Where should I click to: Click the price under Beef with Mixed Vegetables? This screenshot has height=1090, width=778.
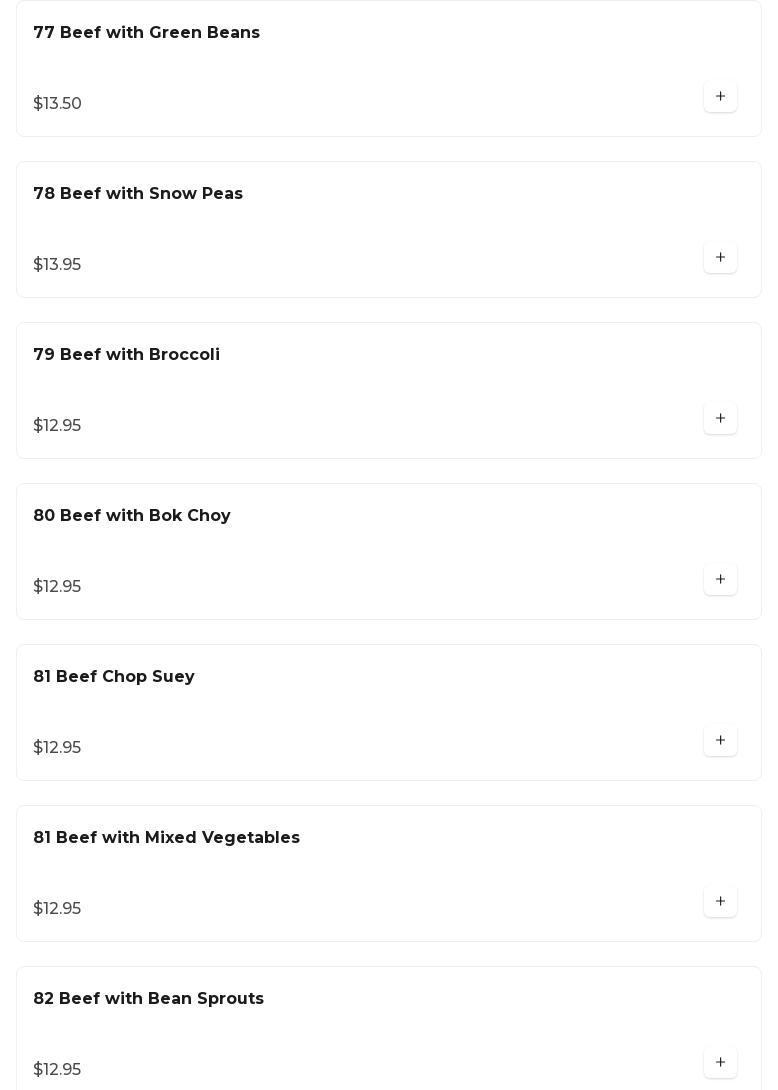(x=57, y=909)
